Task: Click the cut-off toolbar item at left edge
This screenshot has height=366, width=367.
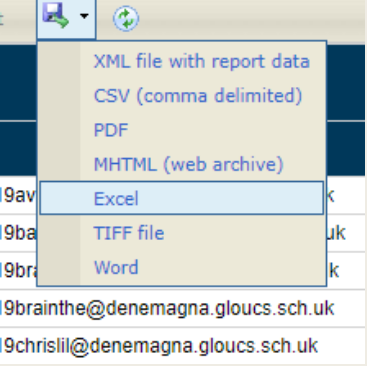Action: (x=2, y=18)
